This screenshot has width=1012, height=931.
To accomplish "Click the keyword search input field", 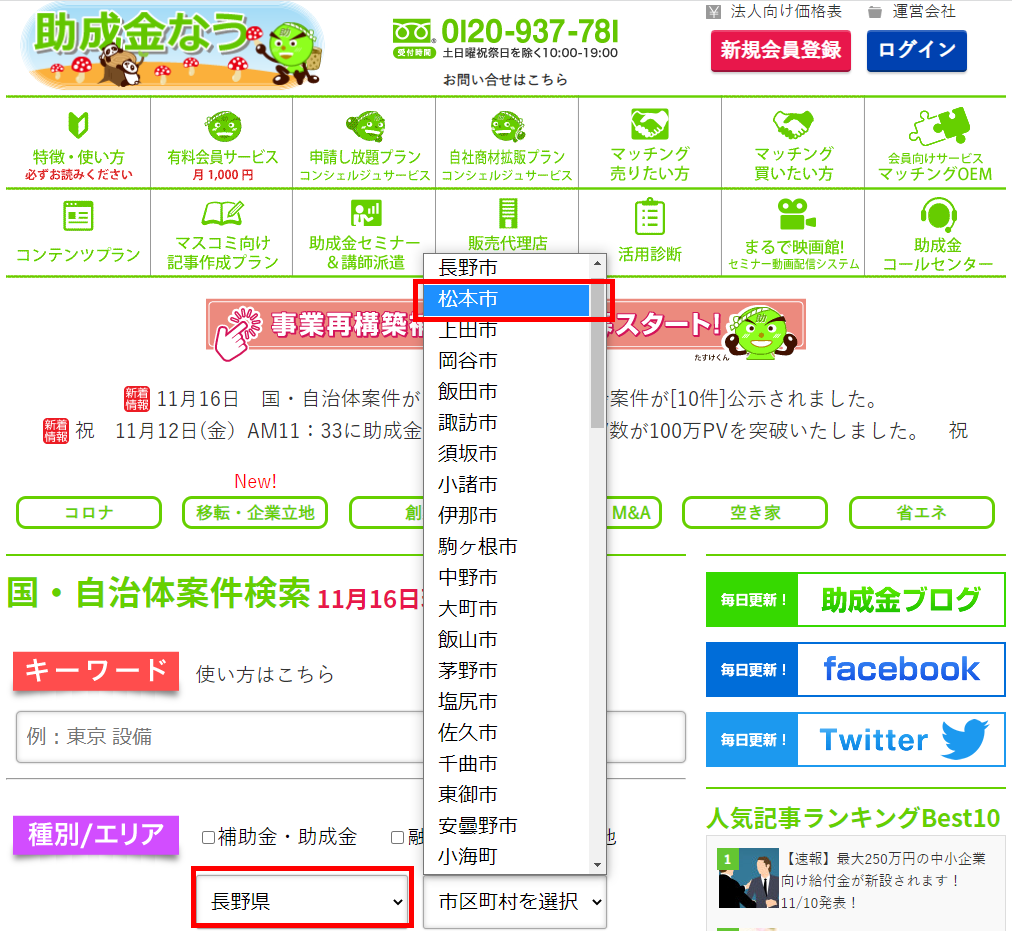I will [x=350, y=737].
